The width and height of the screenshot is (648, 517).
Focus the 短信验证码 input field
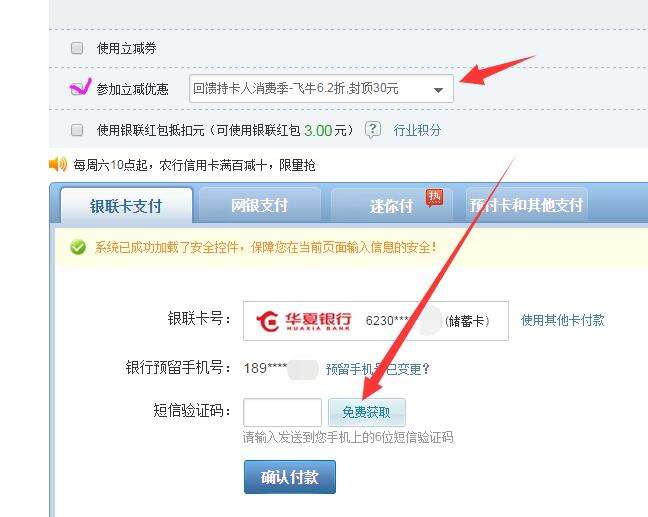coord(282,412)
